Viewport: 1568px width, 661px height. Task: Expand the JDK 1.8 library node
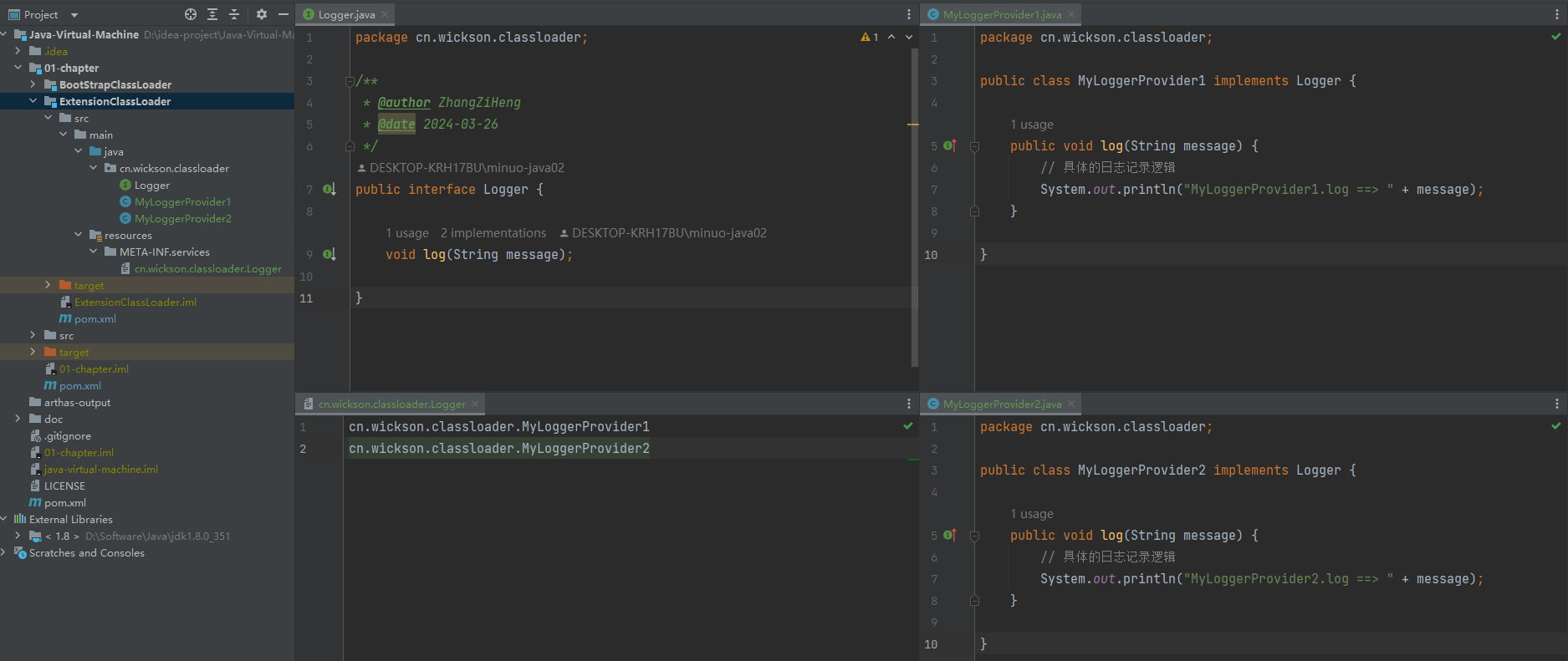click(18, 536)
